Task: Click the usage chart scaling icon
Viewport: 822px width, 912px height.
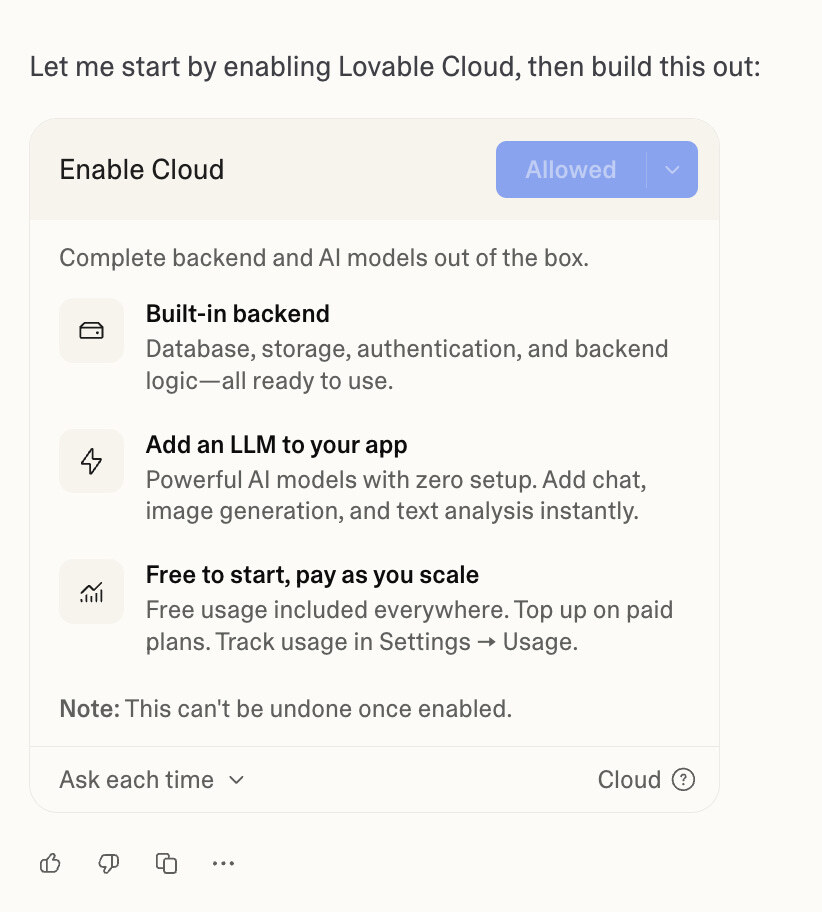Action: [x=91, y=591]
